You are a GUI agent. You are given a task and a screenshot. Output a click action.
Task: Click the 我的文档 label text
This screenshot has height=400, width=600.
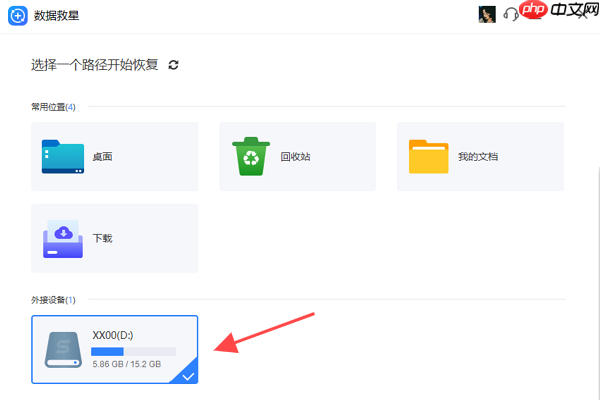tap(478, 157)
